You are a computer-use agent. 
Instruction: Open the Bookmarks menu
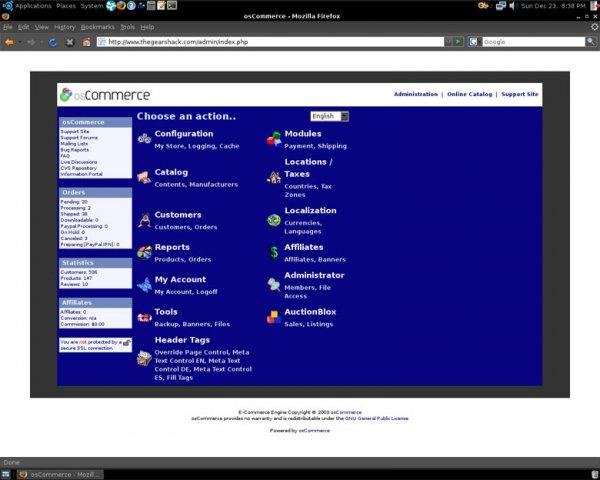tap(98, 27)
